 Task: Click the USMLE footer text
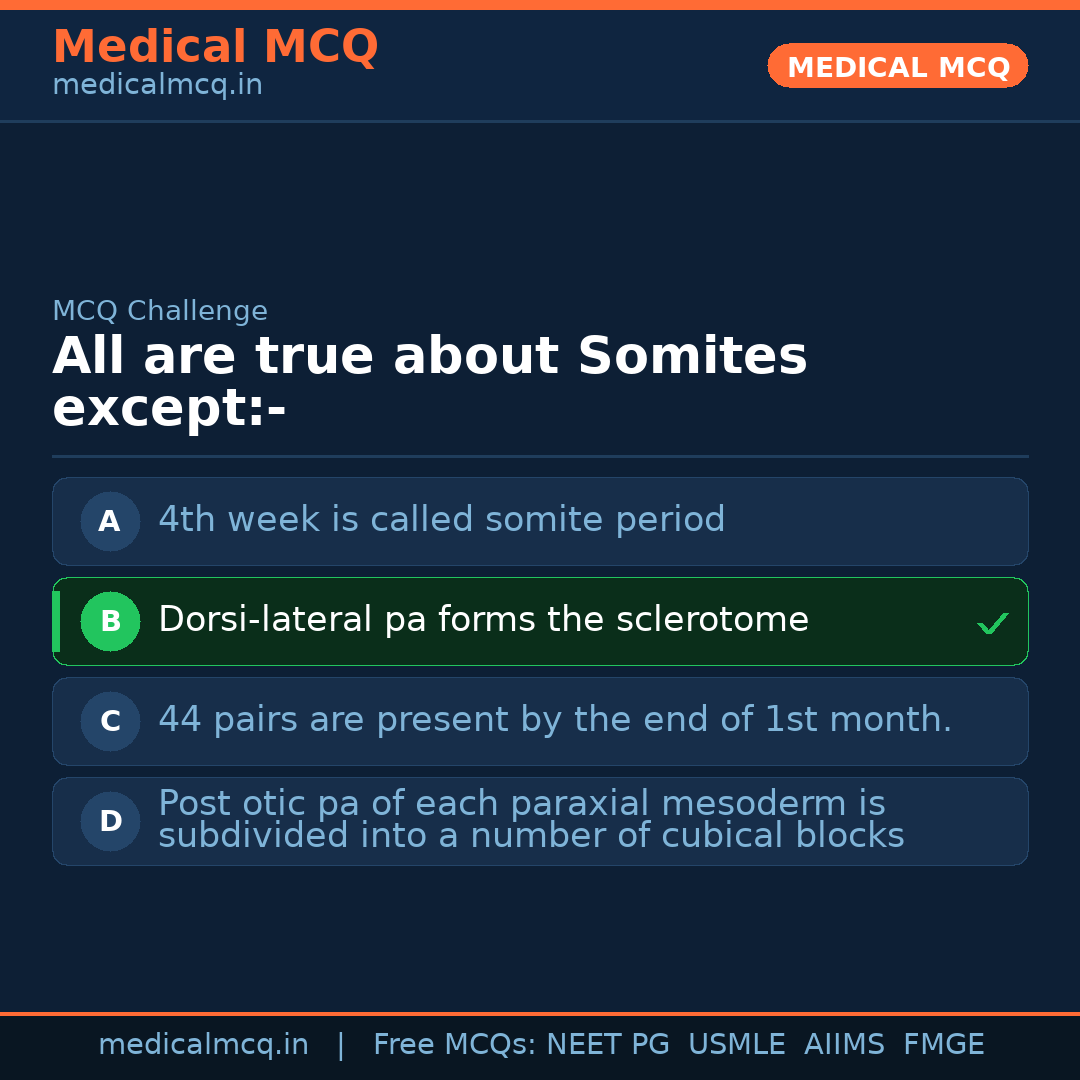click(736, 1045)
